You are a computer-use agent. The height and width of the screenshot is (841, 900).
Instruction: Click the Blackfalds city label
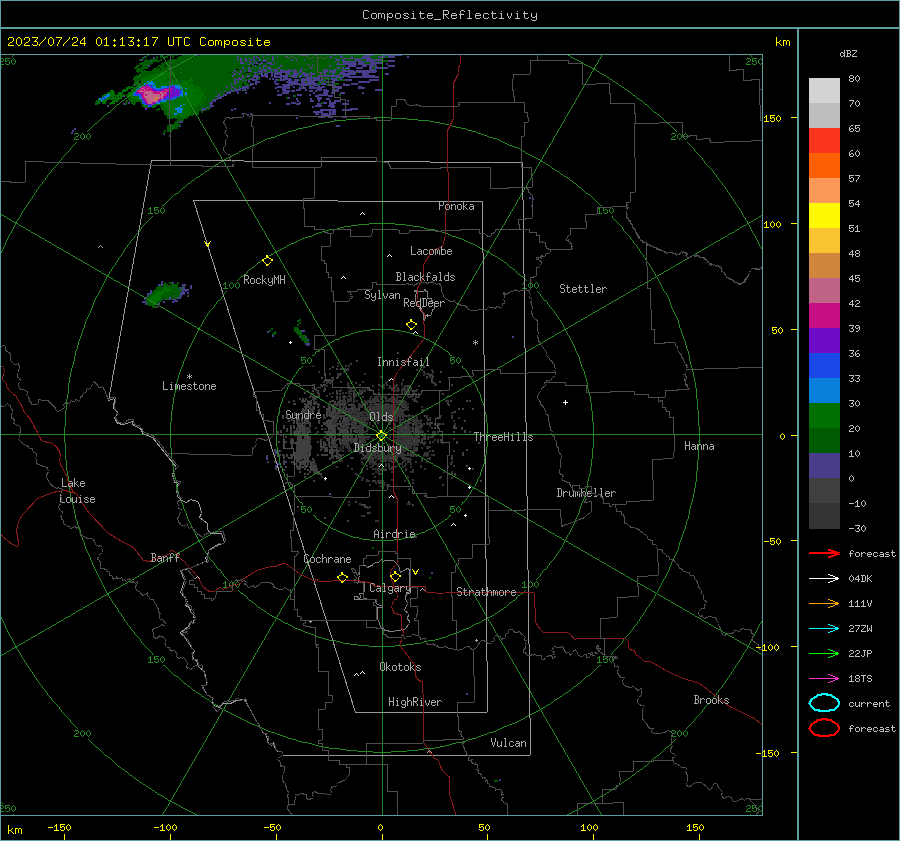425,277
